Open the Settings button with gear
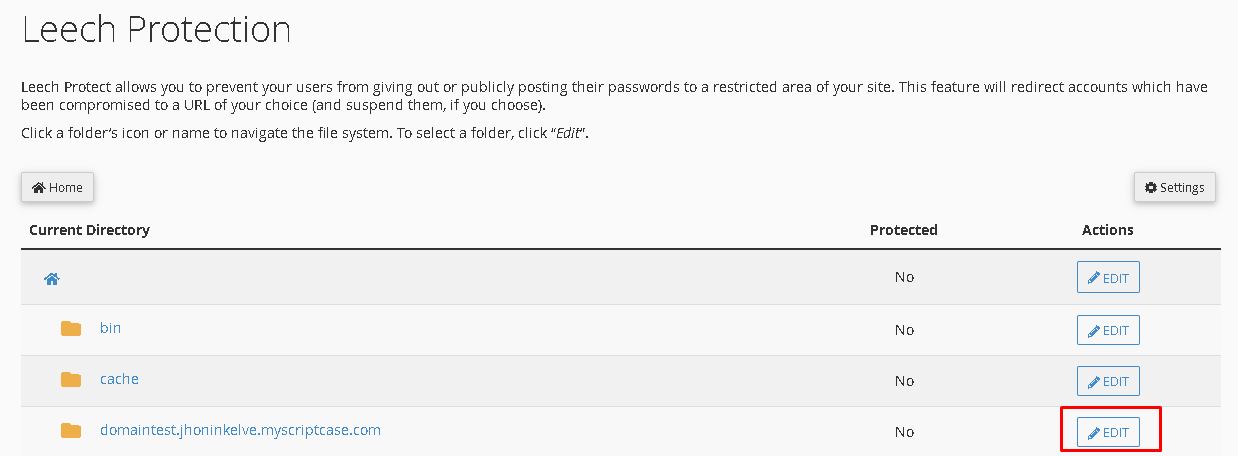 click(1174, 187)
